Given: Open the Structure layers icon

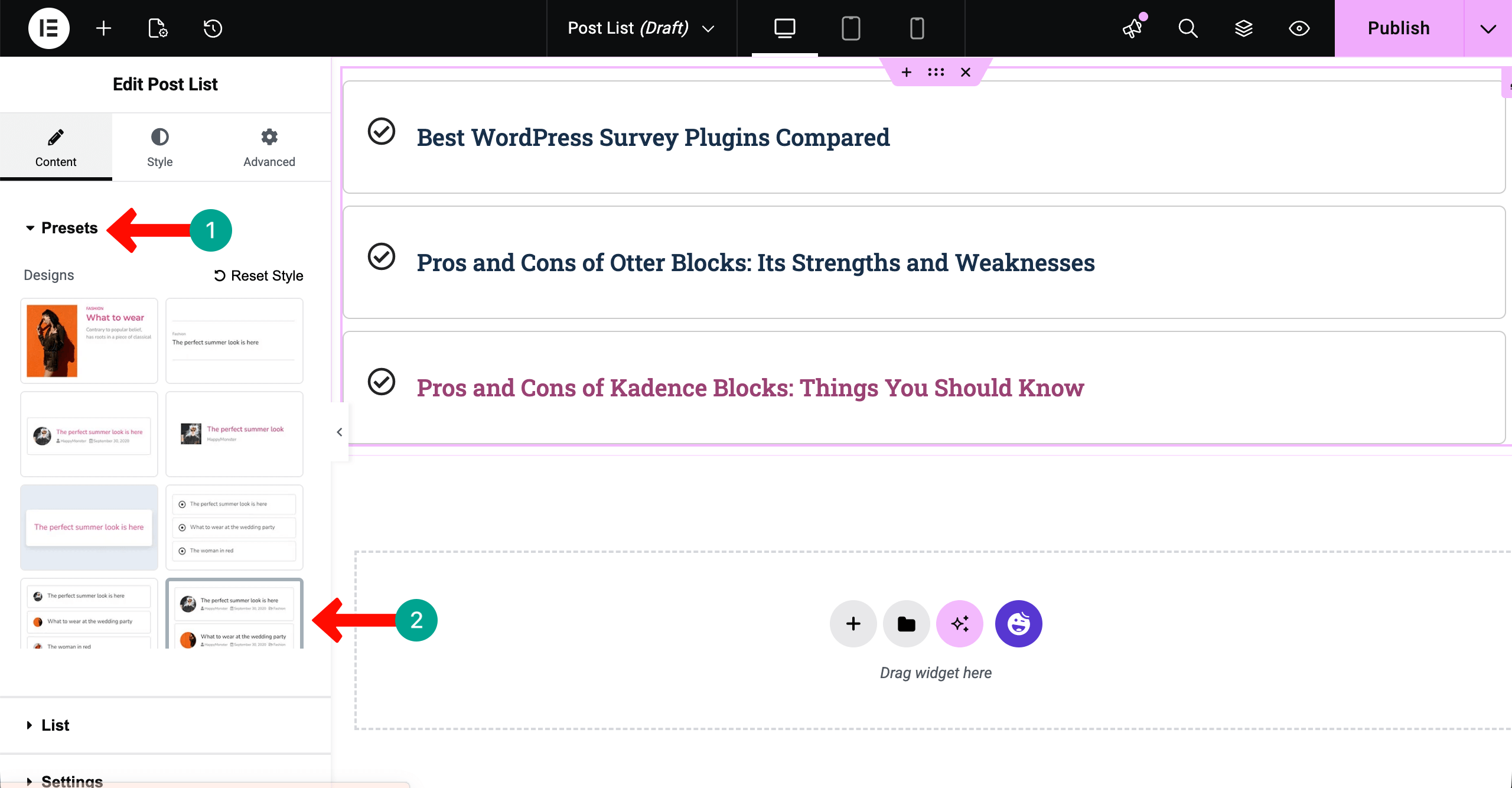Looking at the screenshot, I should click(x=1243, y=28).
